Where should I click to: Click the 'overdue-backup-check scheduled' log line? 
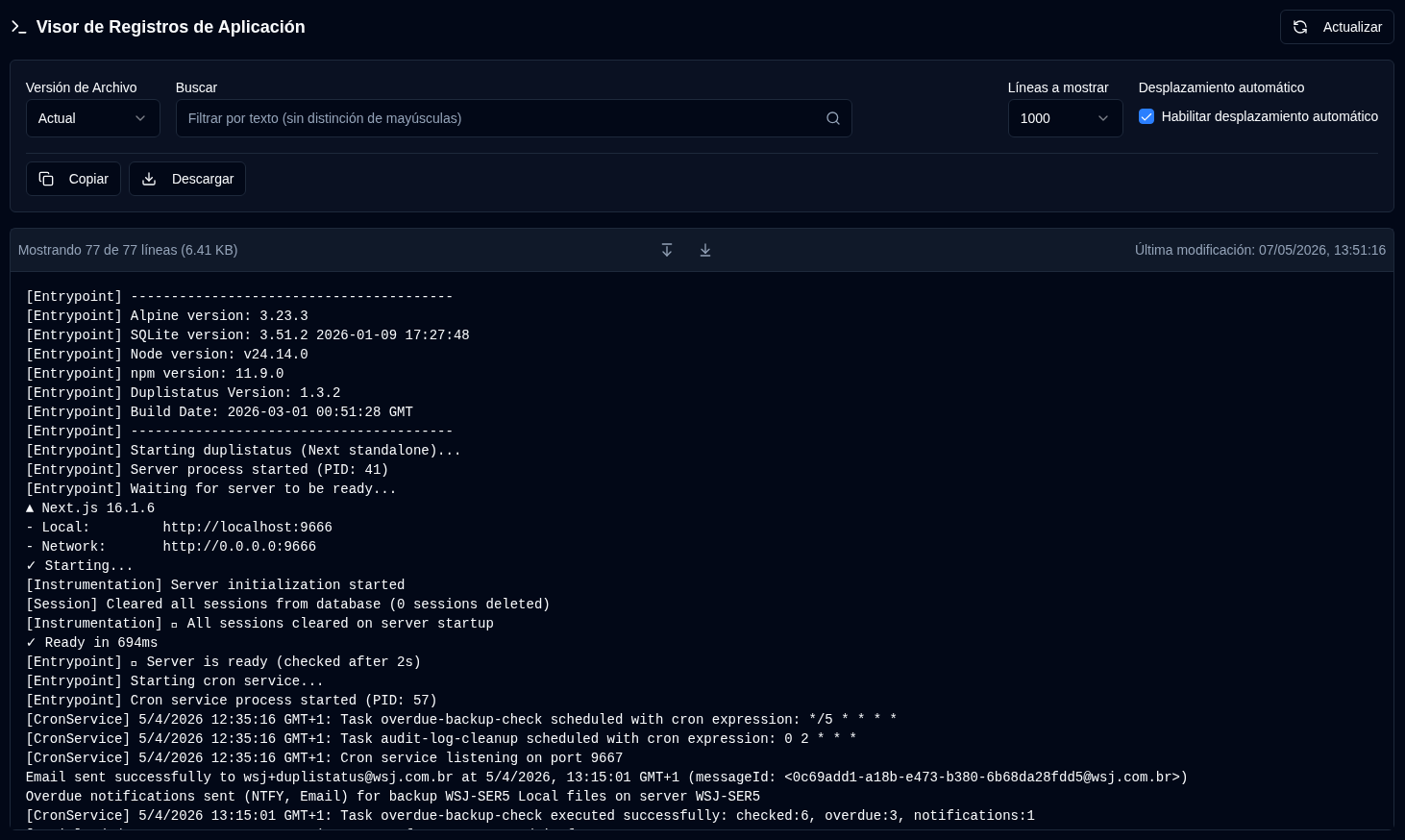click(x=461, y=719)
